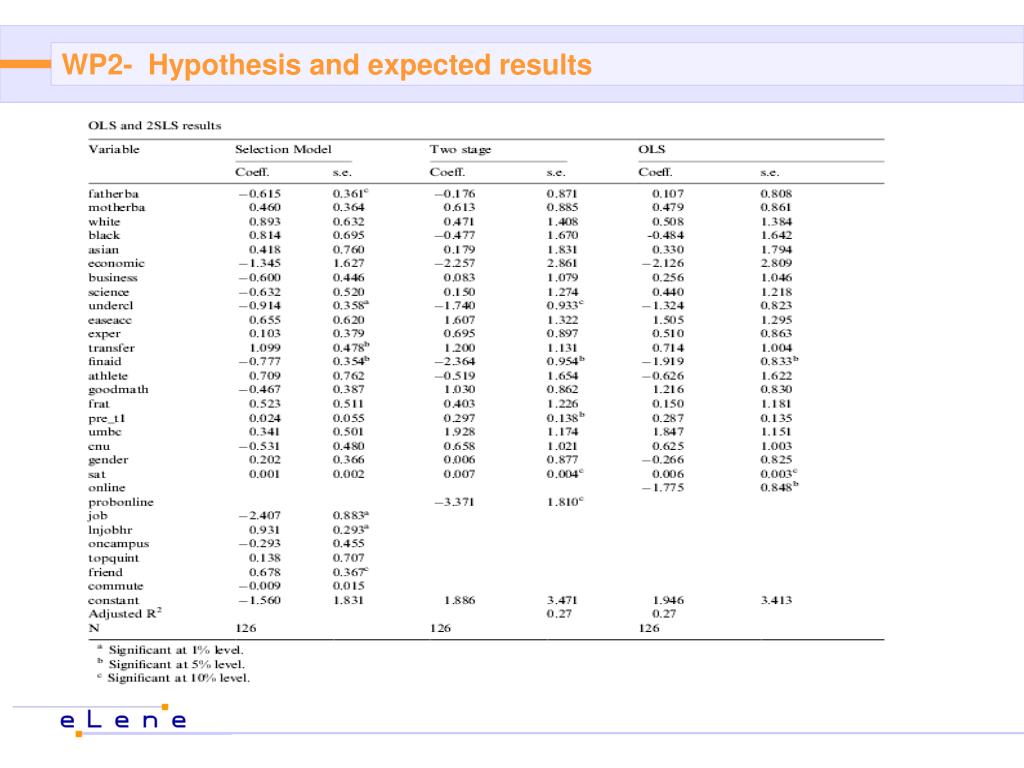Select the 'fatherba' variable row label
Screen dimensions: 1024x768
pyautogui.click(x=113, y=194)
